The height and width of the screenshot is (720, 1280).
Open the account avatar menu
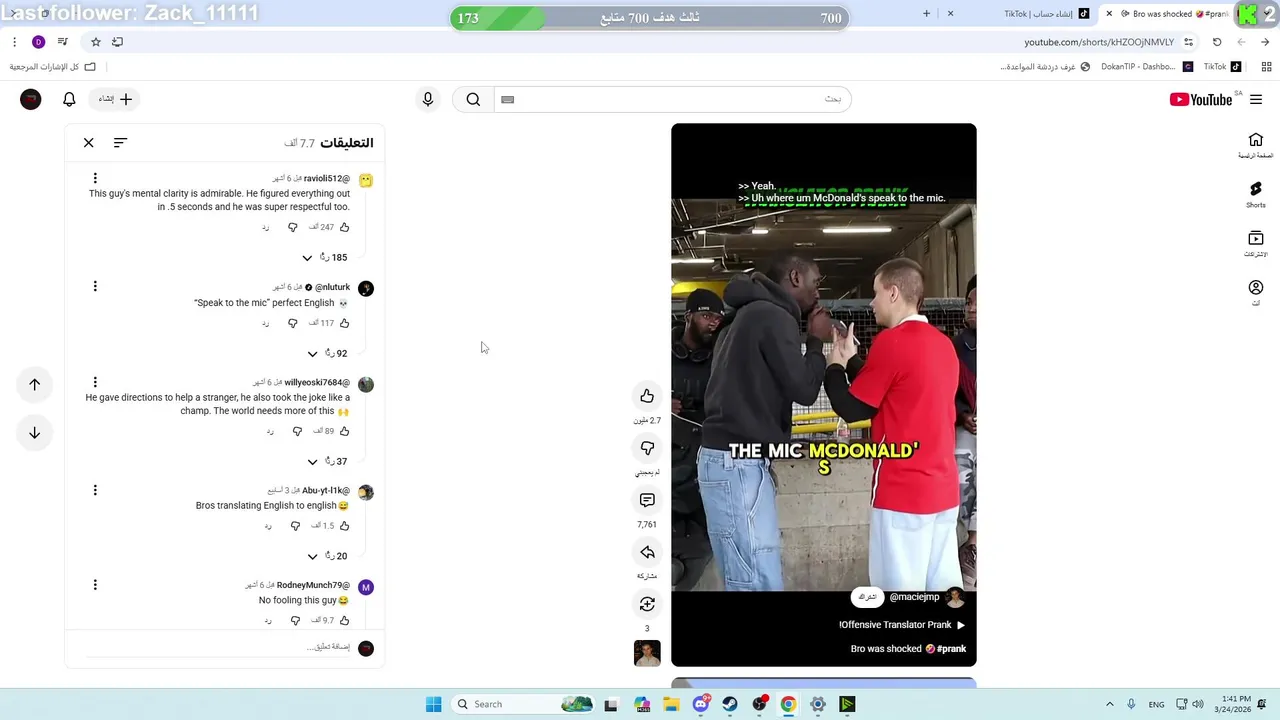(x=31, y=99)
